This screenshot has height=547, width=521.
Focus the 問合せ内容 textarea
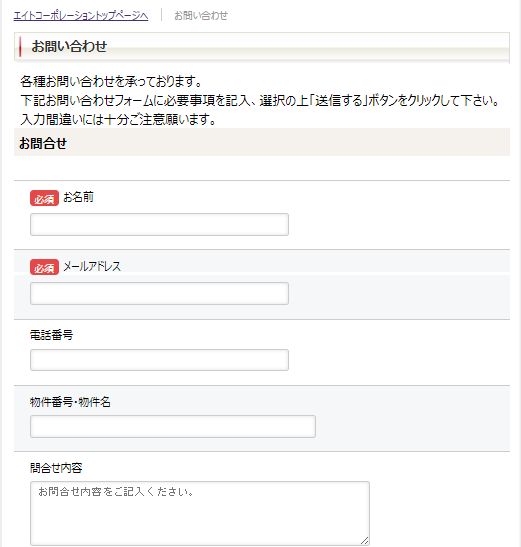click(x=200, y=513)
